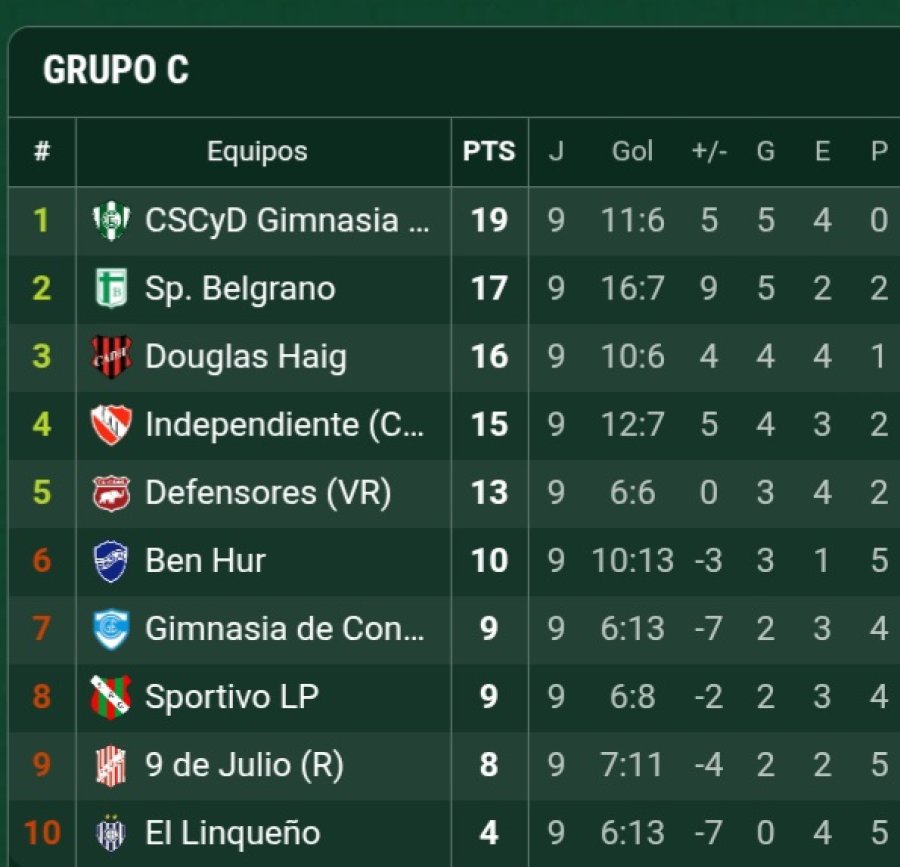Select the 9 de Julio (R) name

pyautogui.click(x=244, y=765)
